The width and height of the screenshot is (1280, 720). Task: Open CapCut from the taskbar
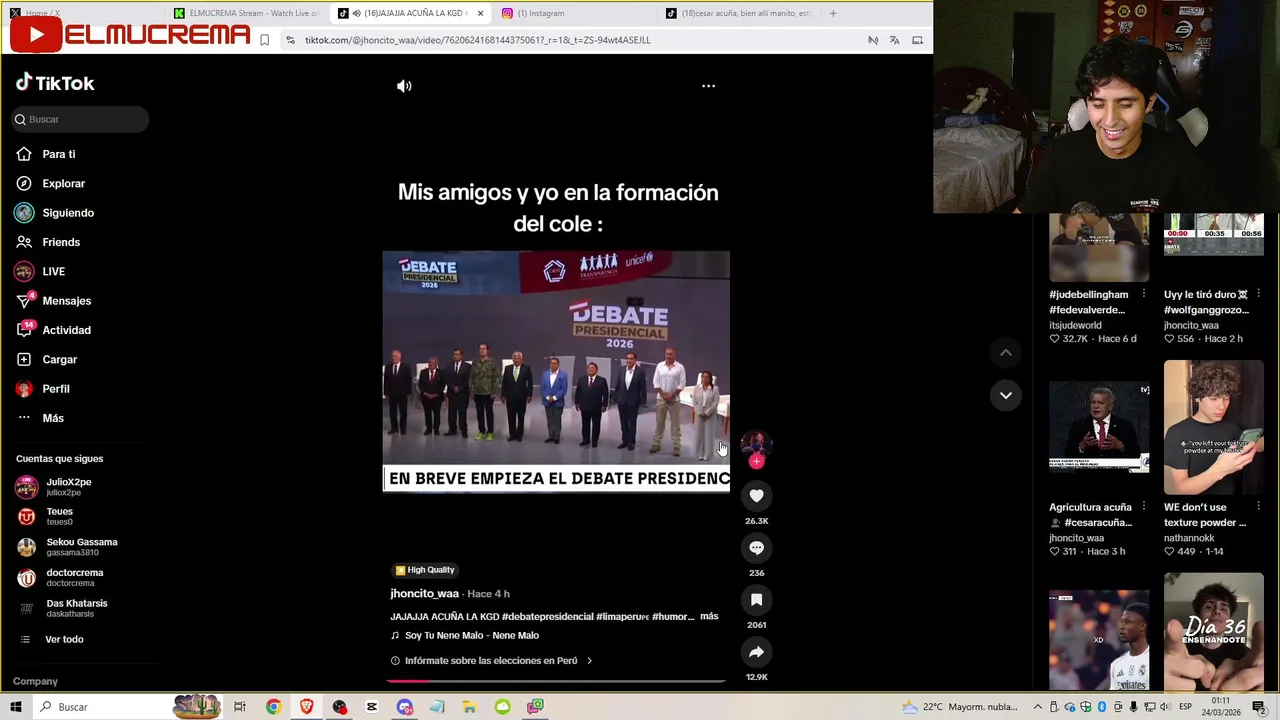tap(371, 707)
